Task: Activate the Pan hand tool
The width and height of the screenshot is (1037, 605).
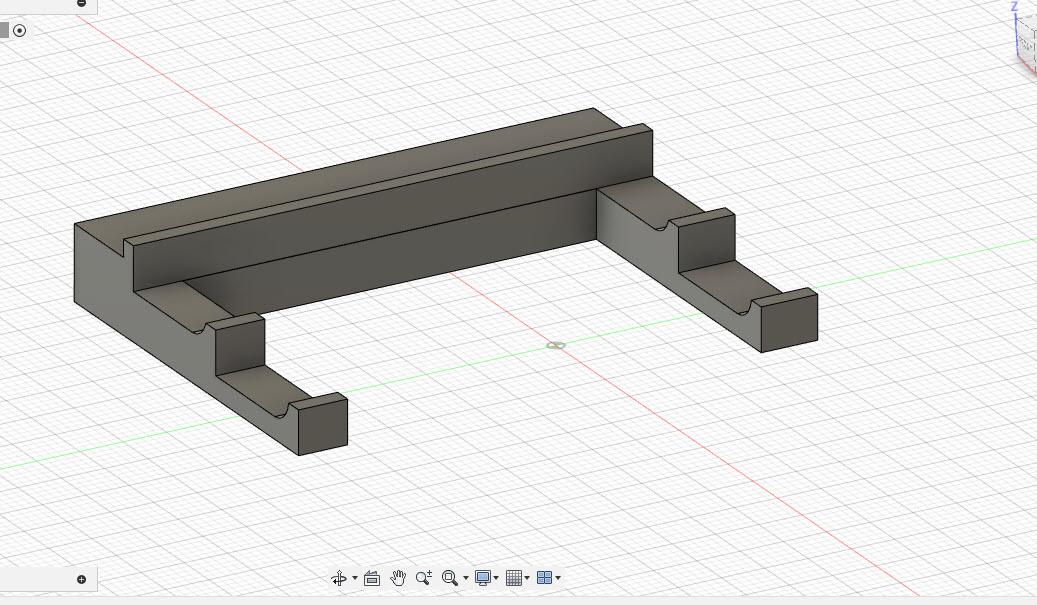Action: pyautogui.click(x=397, y=578)
